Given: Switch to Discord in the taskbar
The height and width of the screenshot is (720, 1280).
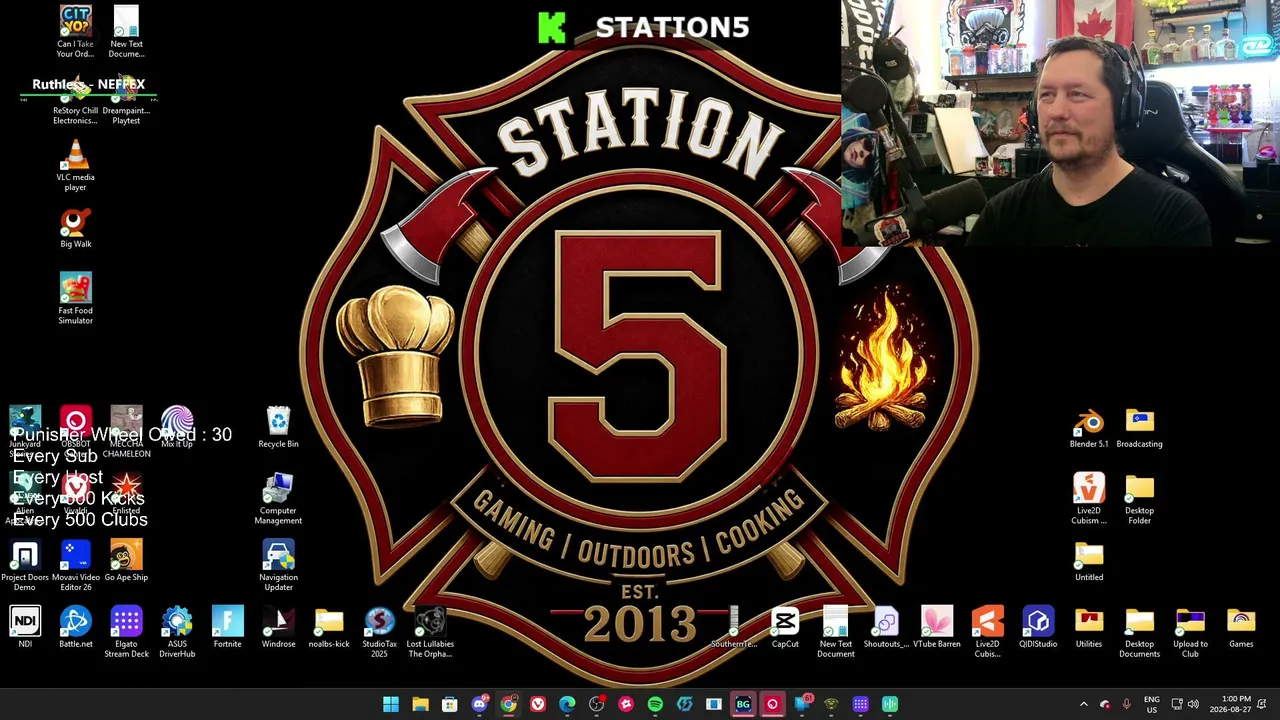Looking at the screenshot, I should 479,704.
